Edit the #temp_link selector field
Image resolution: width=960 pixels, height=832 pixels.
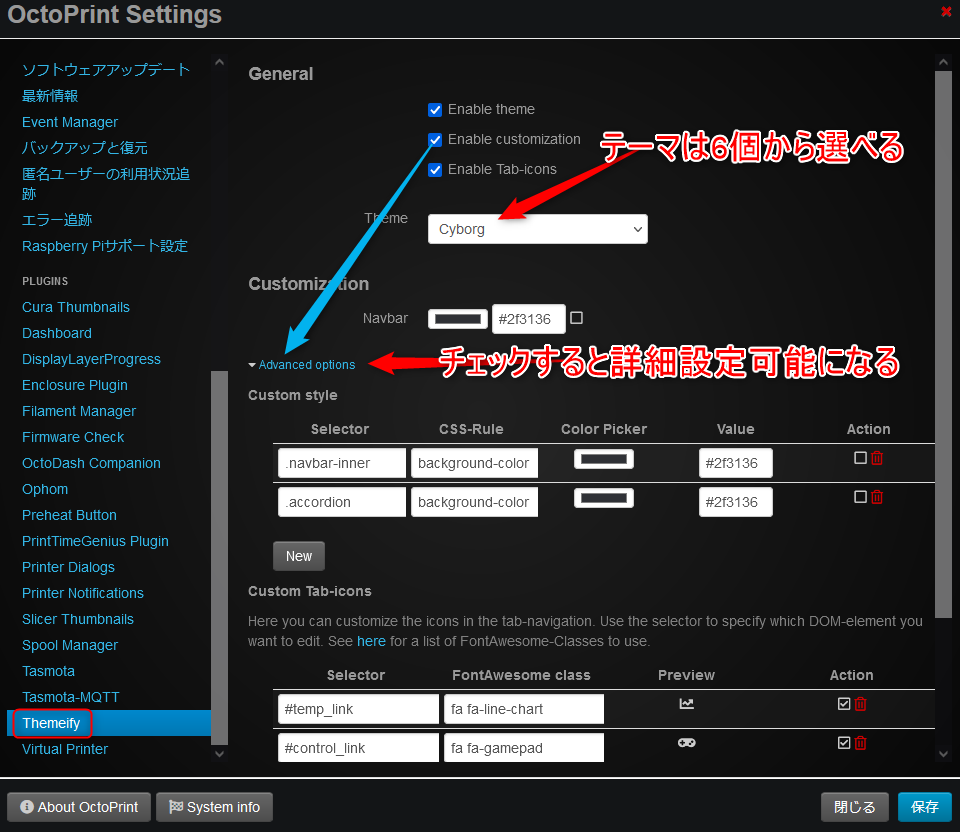[x=358, y=709]
